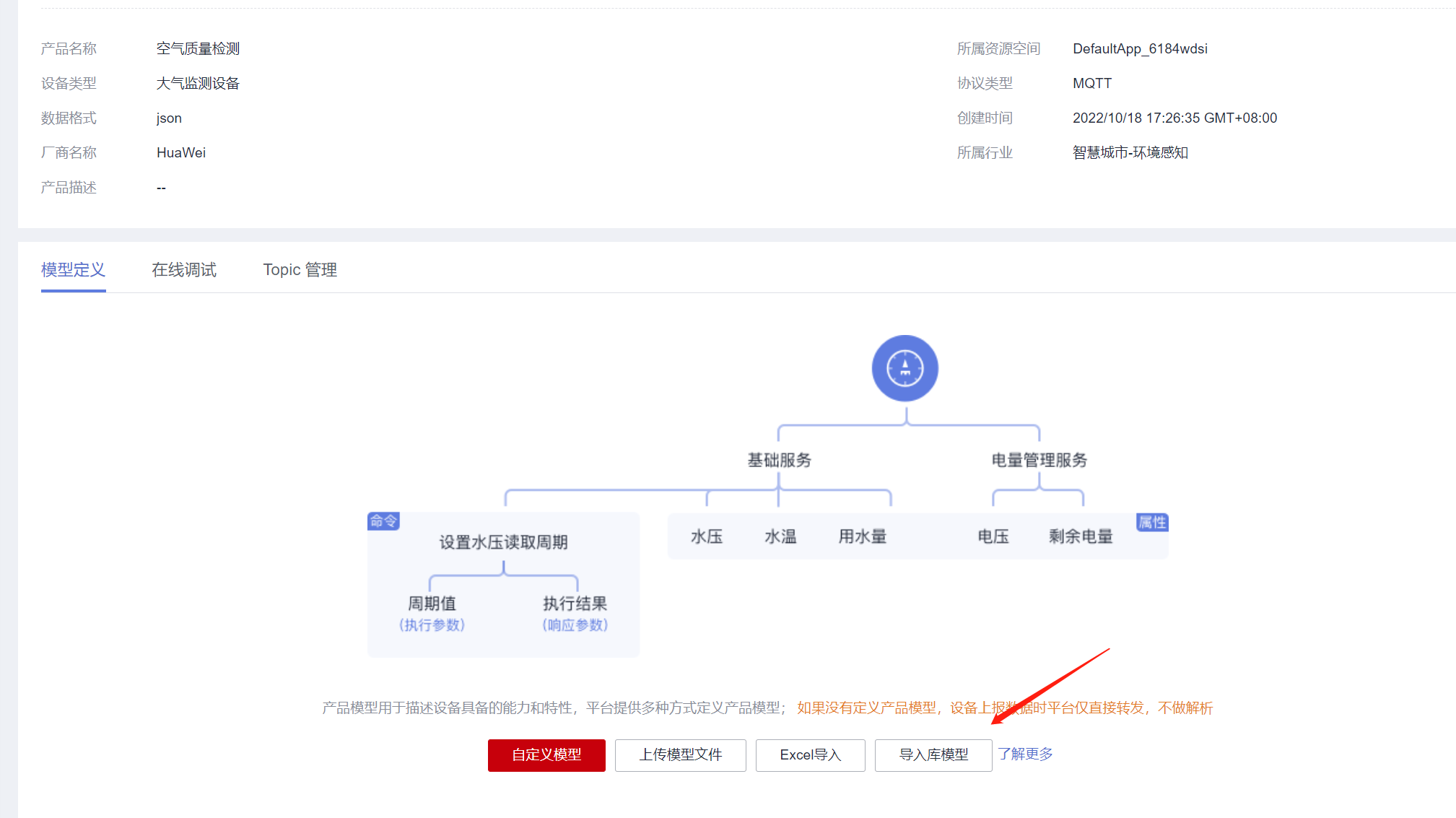Click the blue device compass icon
Image resolution: width=1456 pixels, height=818 pixels.
click(x=904, y=368)
